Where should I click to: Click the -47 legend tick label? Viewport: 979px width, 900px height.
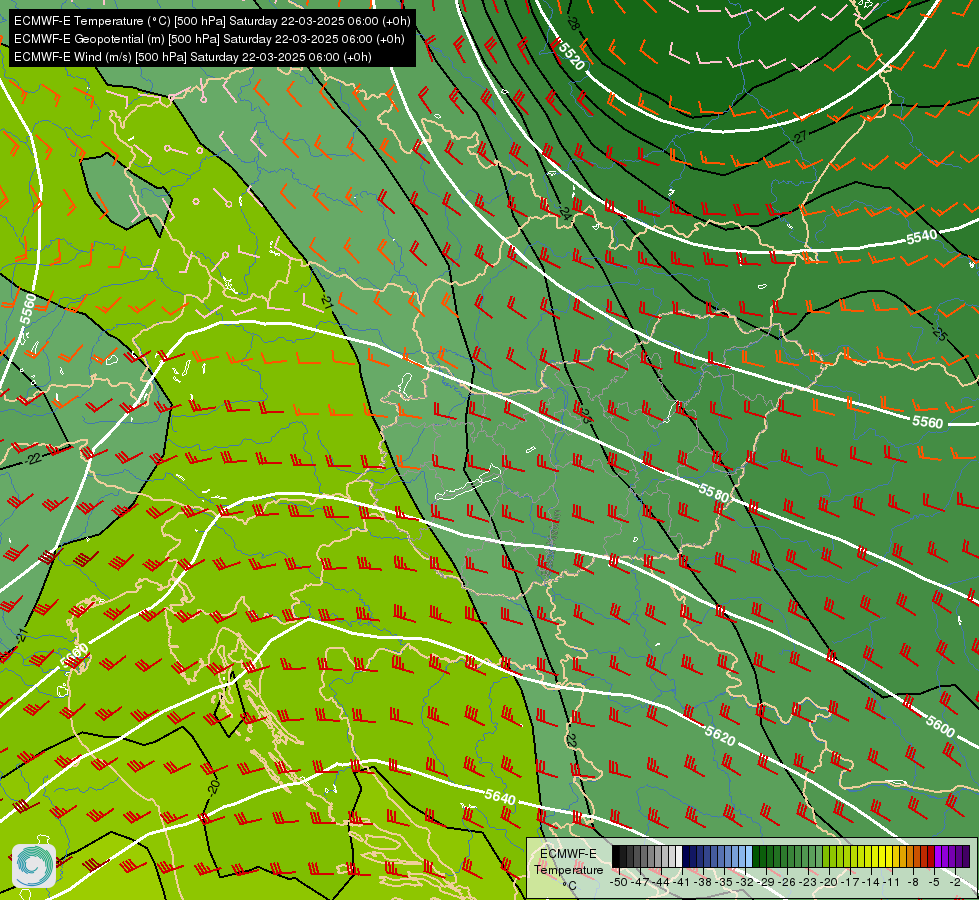tap(641, 882)
